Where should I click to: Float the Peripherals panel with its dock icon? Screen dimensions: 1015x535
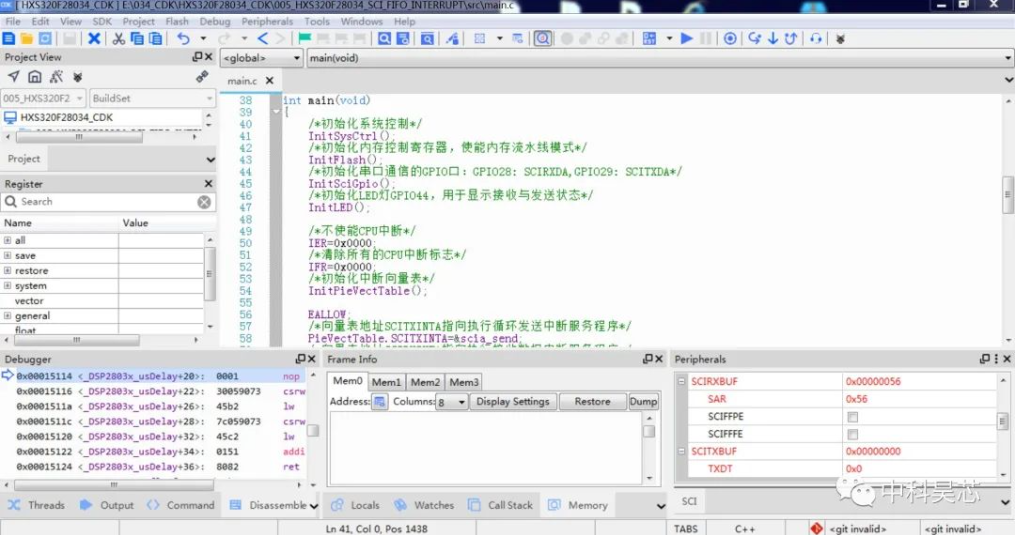[985, 359]
